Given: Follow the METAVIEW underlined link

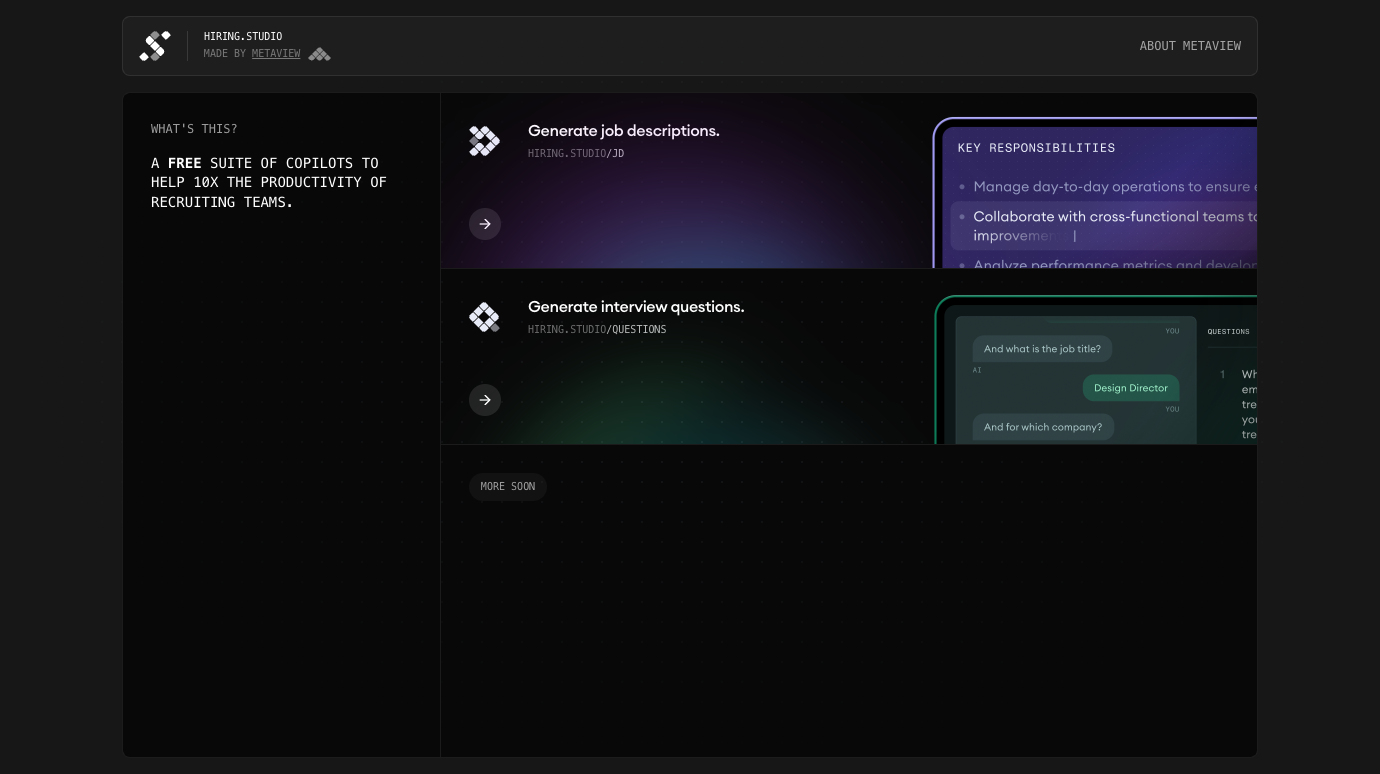Looking at the screenshot, I should click(x=276, y=53).
